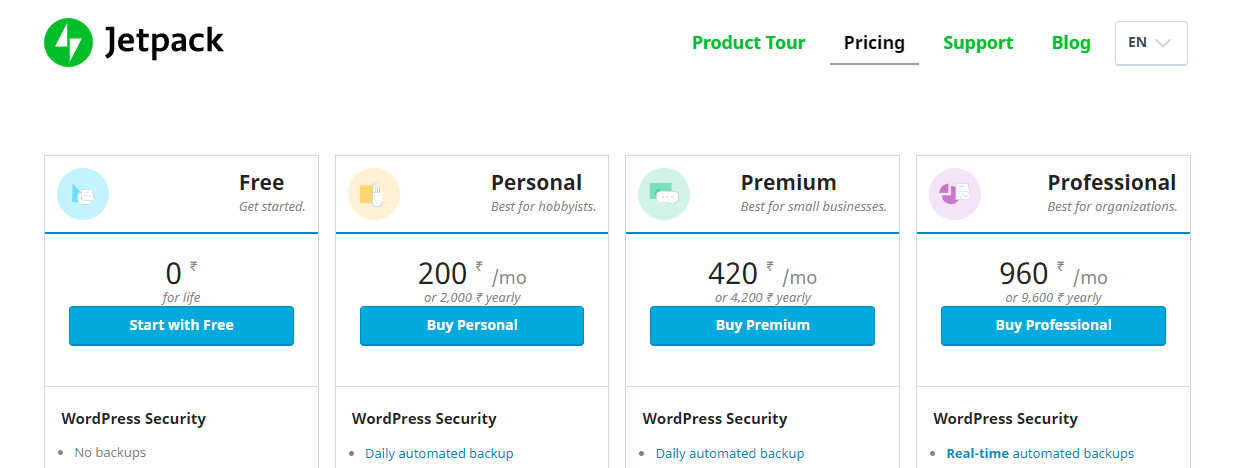The height and width of the screenshot is (468, 1241).
Task: Click the Start with Free button
Action: click(181, 326)
